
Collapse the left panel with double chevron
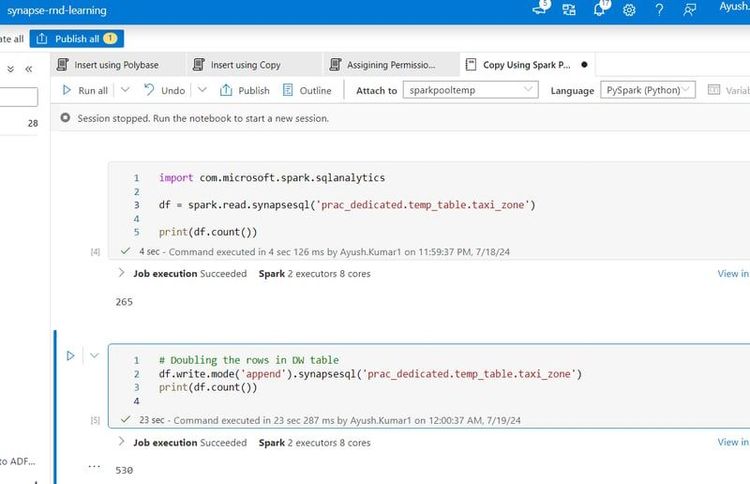[29, 69]
